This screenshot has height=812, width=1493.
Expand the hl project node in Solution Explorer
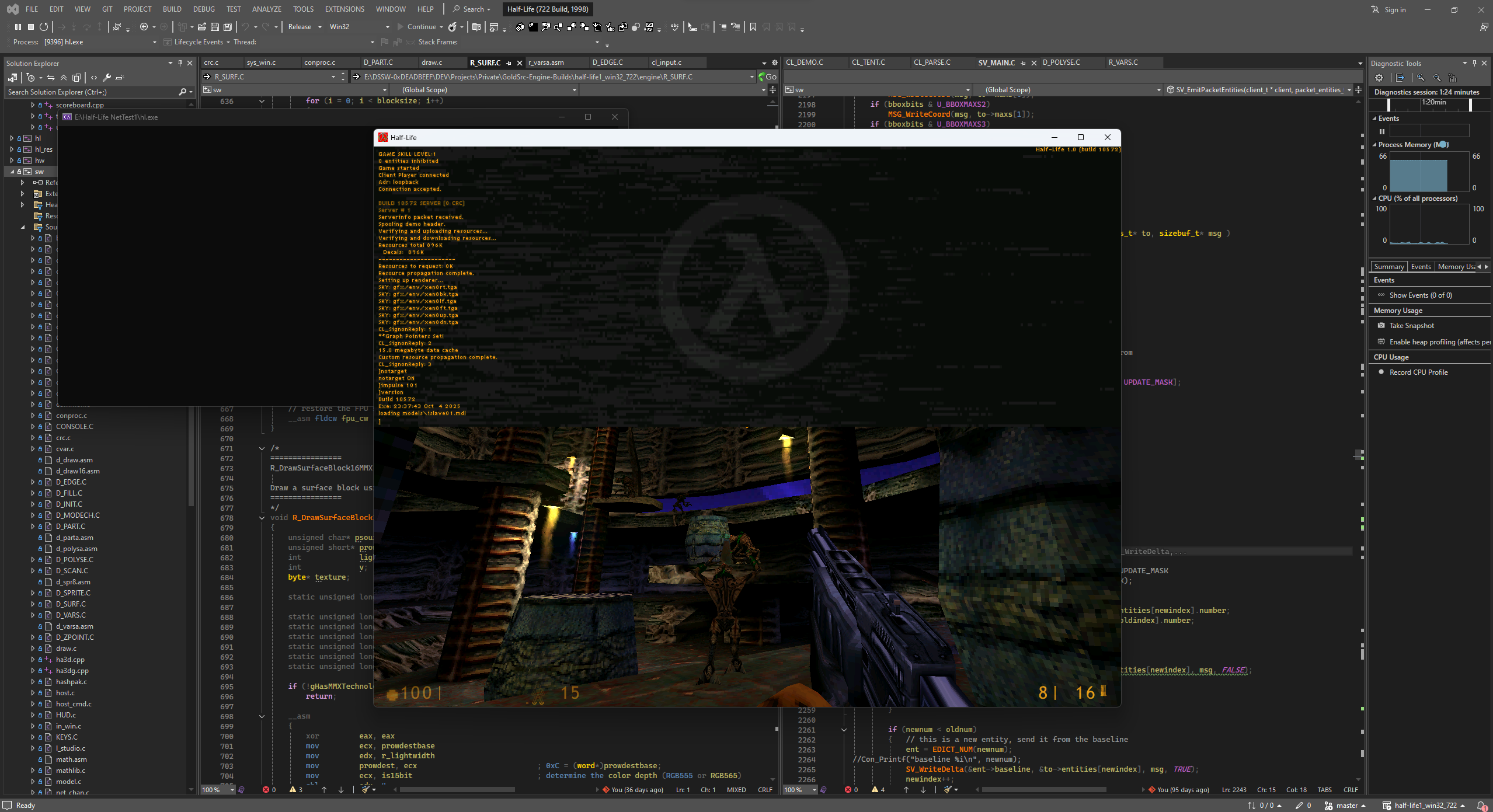click(x=12, y=138)
